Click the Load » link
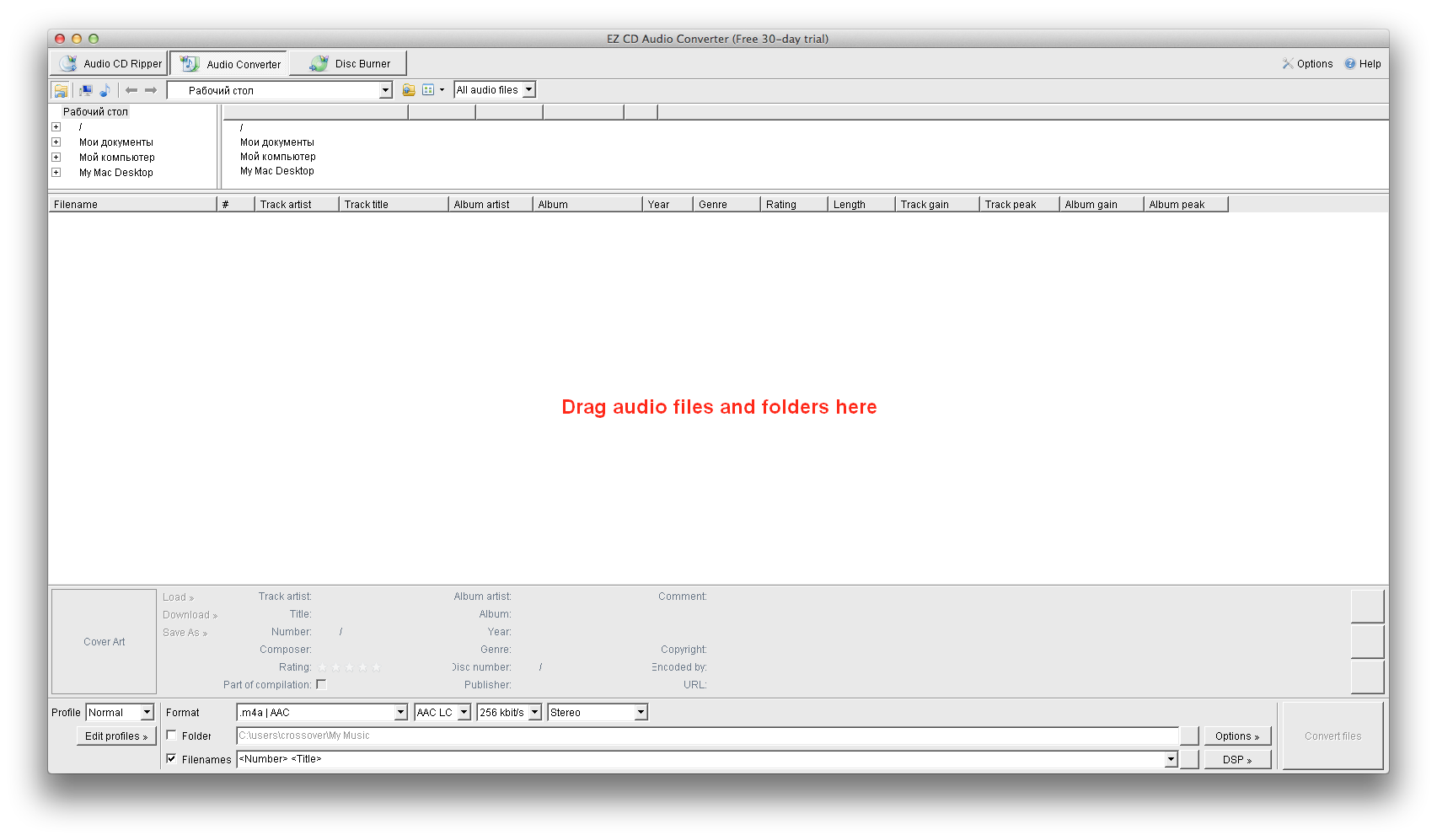Image resolution: width=1437 pixels, height=840 pixels. click(178, 597)
